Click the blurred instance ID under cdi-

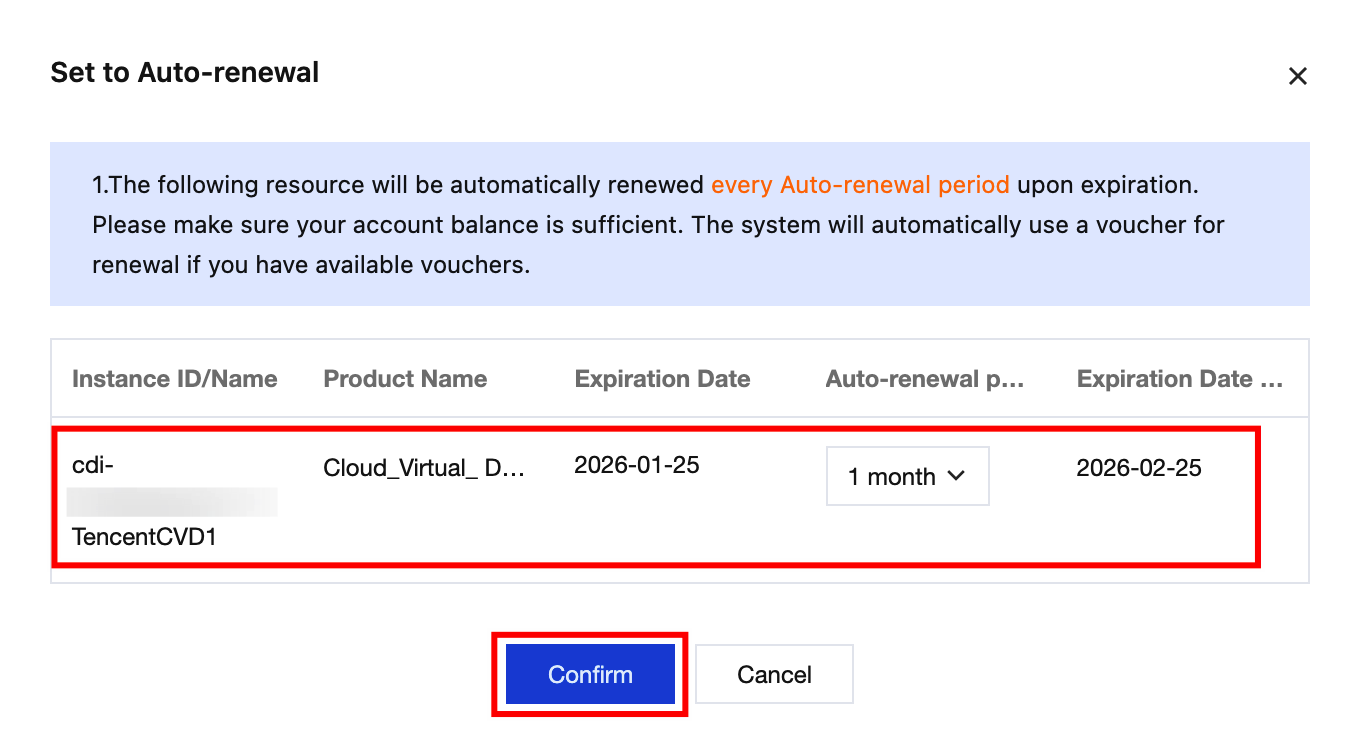(x=172, y=502)
